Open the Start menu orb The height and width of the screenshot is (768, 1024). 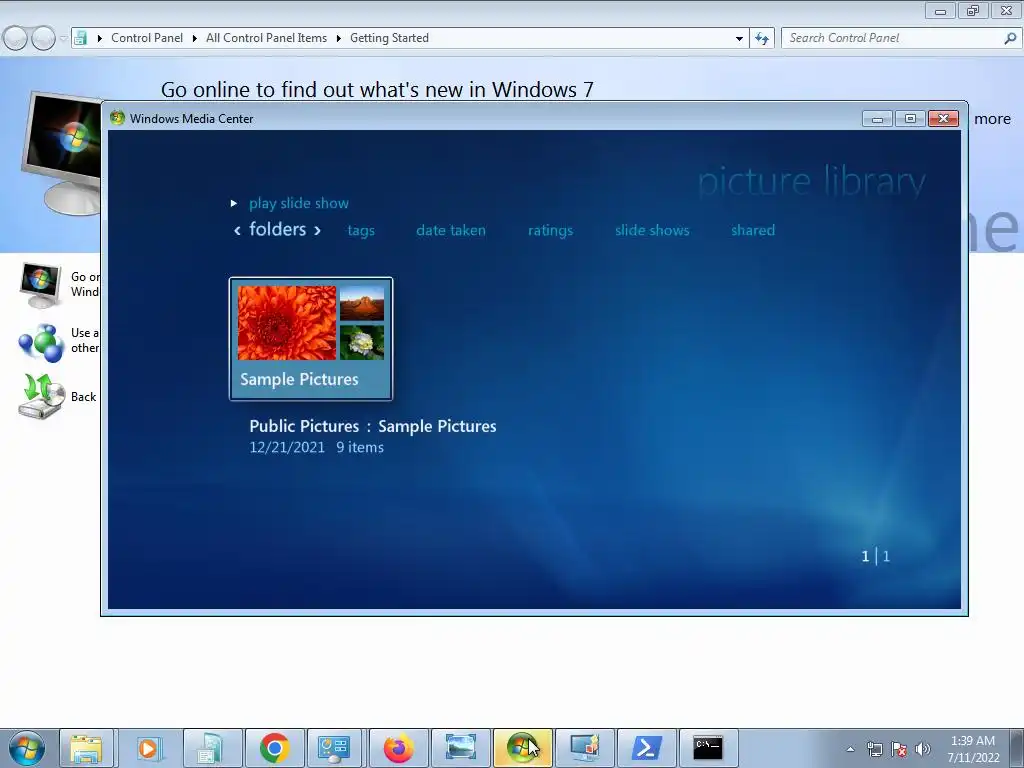(x=27, y=748)
